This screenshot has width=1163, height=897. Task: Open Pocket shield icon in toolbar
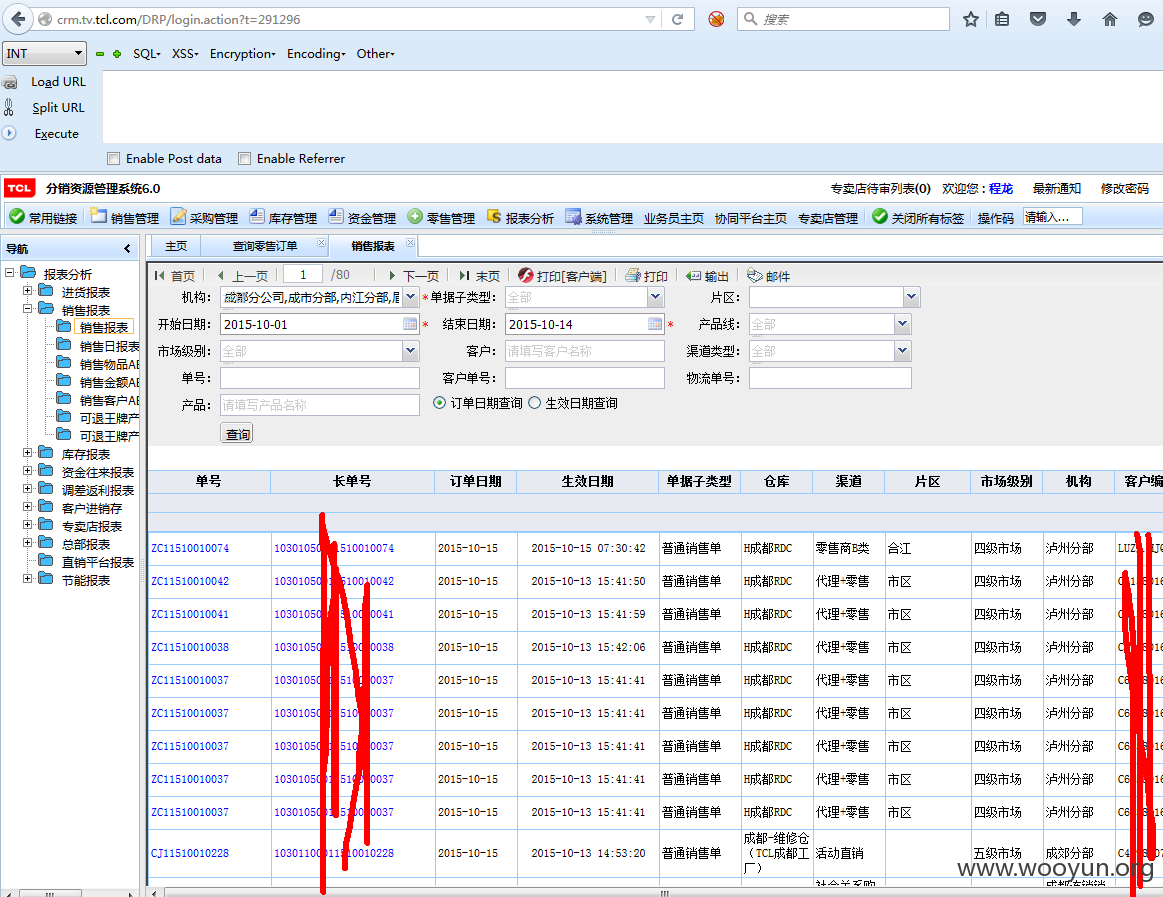tap(1038, 19)
